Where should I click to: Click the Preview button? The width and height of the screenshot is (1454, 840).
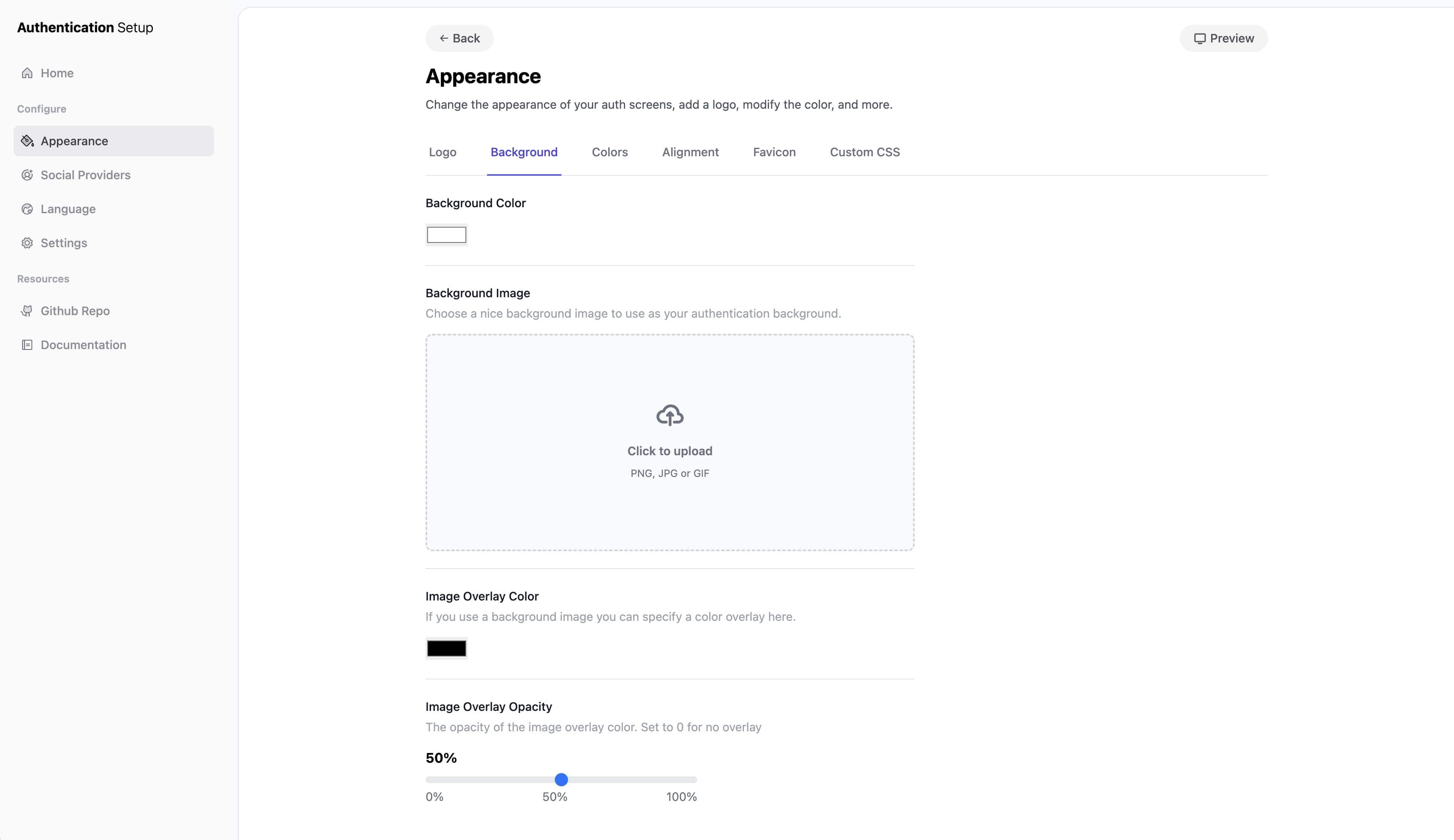[x=1223, y=39]
